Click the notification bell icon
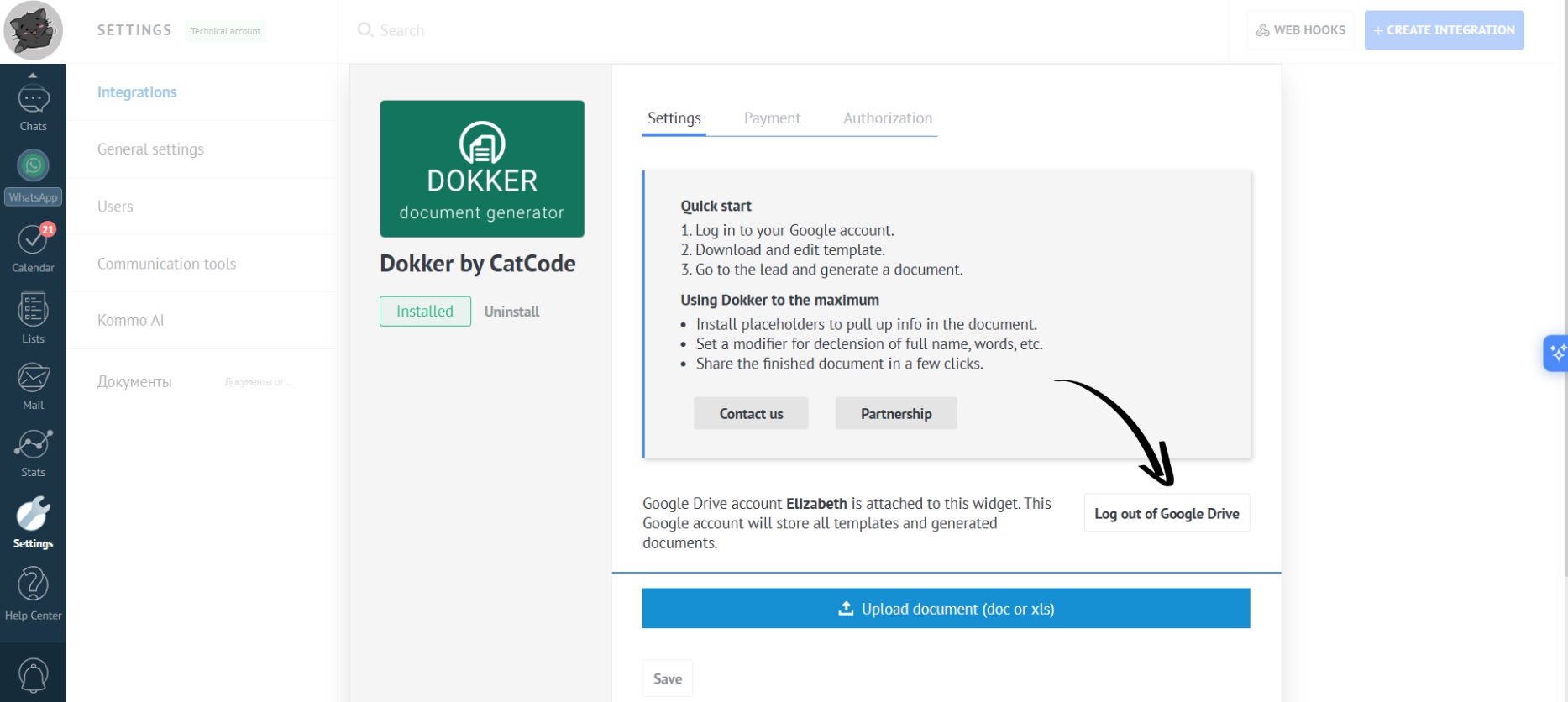 [x=33, y=674]
